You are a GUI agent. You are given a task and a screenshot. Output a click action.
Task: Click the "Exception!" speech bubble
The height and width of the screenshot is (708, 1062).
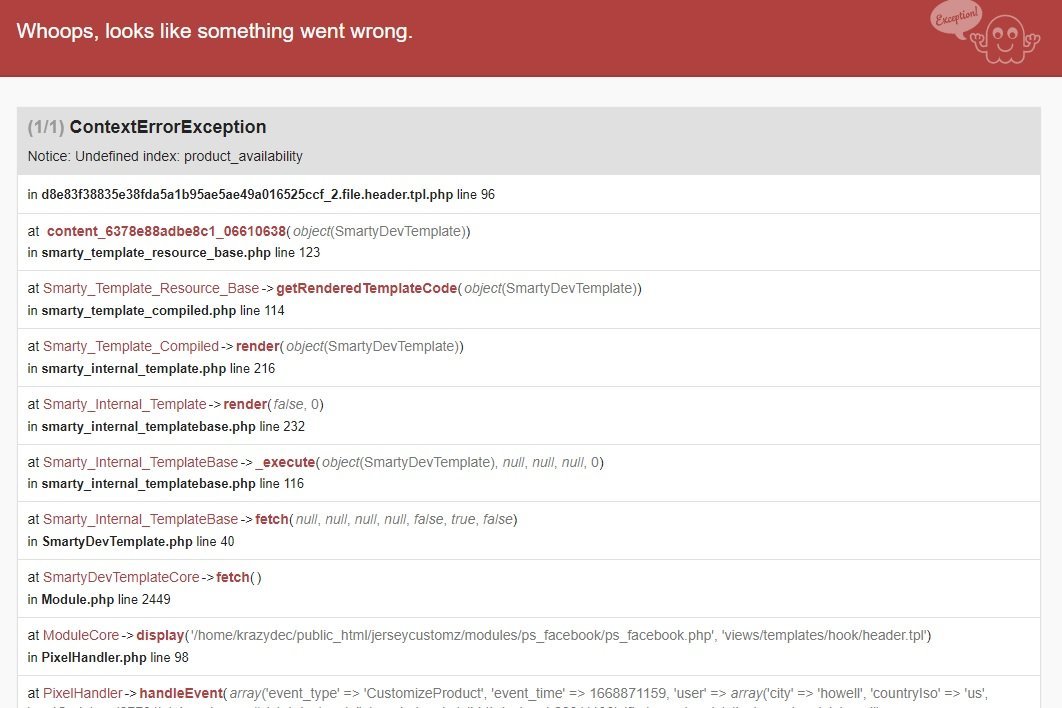pyautogui.click(x=956, y=17)
